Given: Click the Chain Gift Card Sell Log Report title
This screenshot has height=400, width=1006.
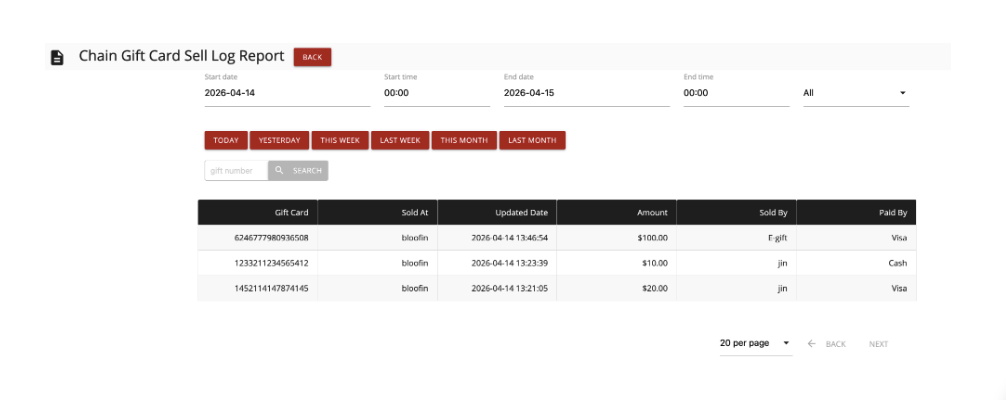Looking at the screenshot, I should click(x=182, y=57).
